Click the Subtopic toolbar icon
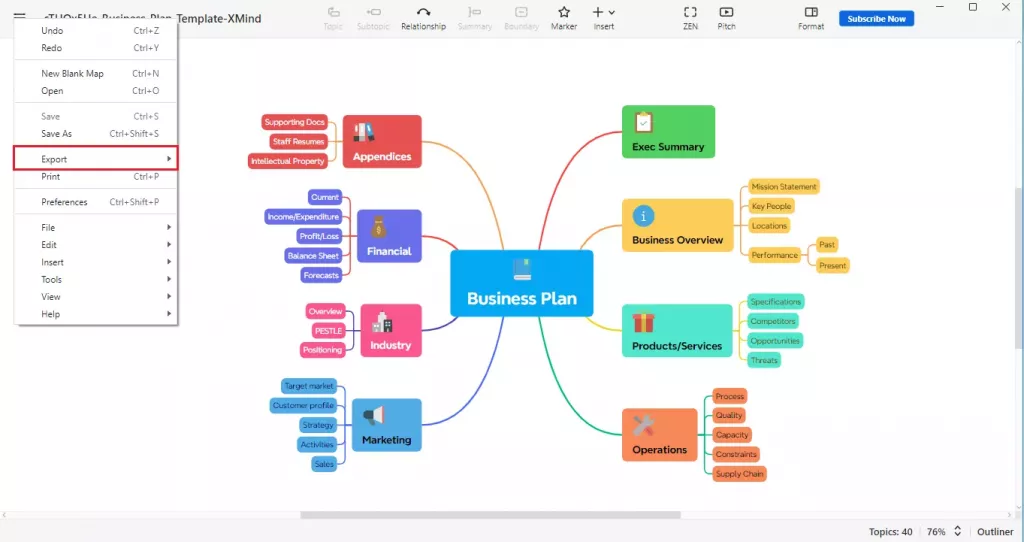 374,12
